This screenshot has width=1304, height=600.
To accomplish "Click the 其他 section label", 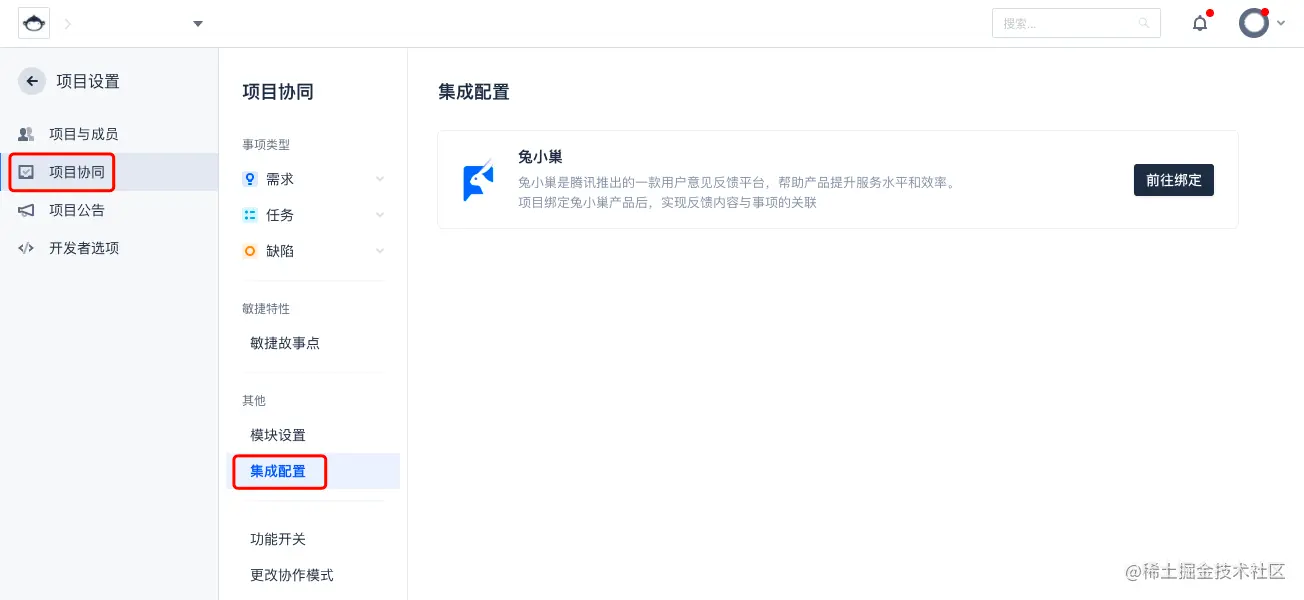I will pos(254,401).
